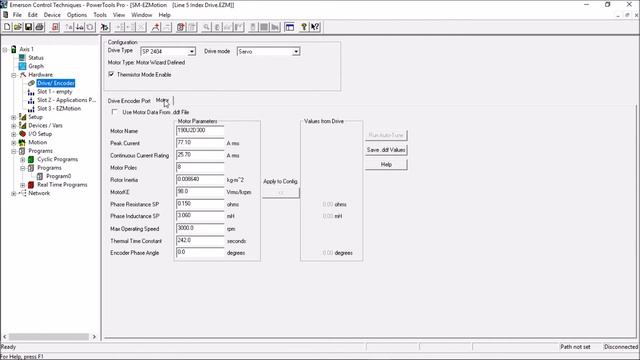Click the upload-arrow toolbar icon after the red document

(x=69, y=27)
